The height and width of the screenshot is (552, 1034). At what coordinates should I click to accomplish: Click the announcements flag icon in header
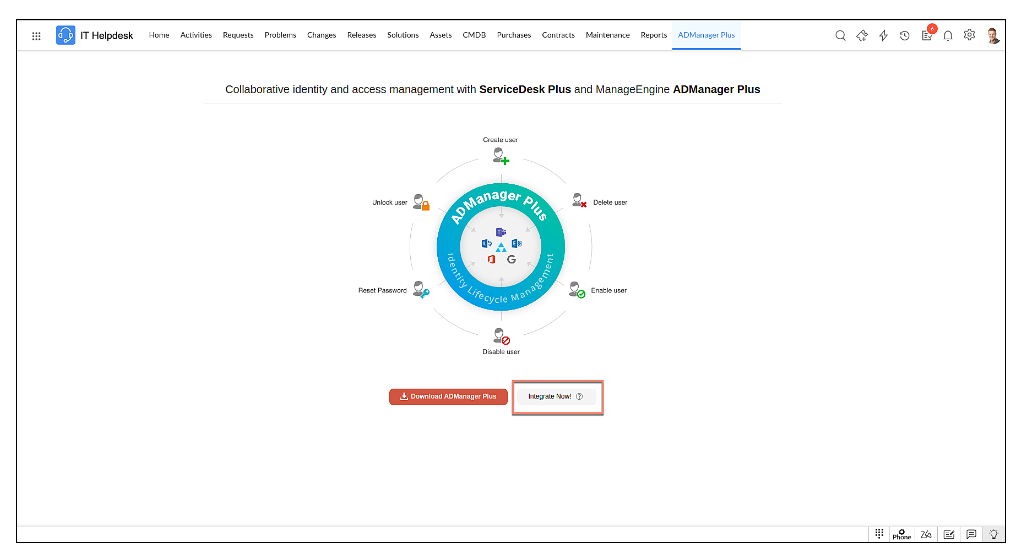(x=862, y=36)
